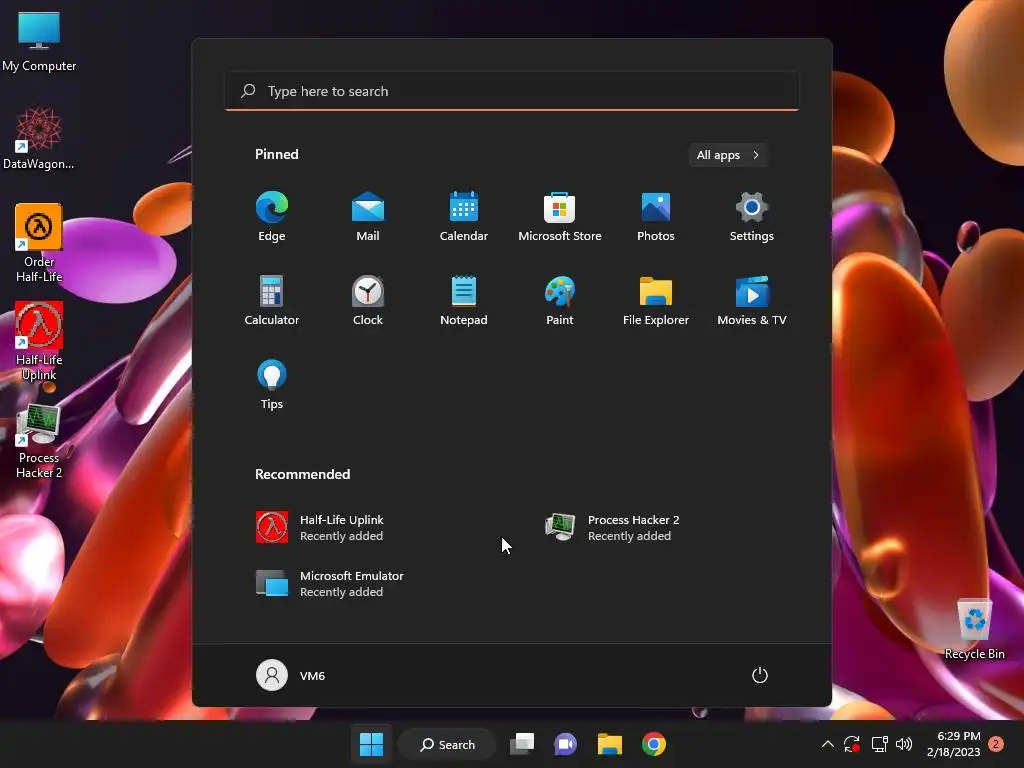Select My Computer desktop icon
Image resolution: width=1024 pixels, height=768 pixels.
click(x=39, y=40)
